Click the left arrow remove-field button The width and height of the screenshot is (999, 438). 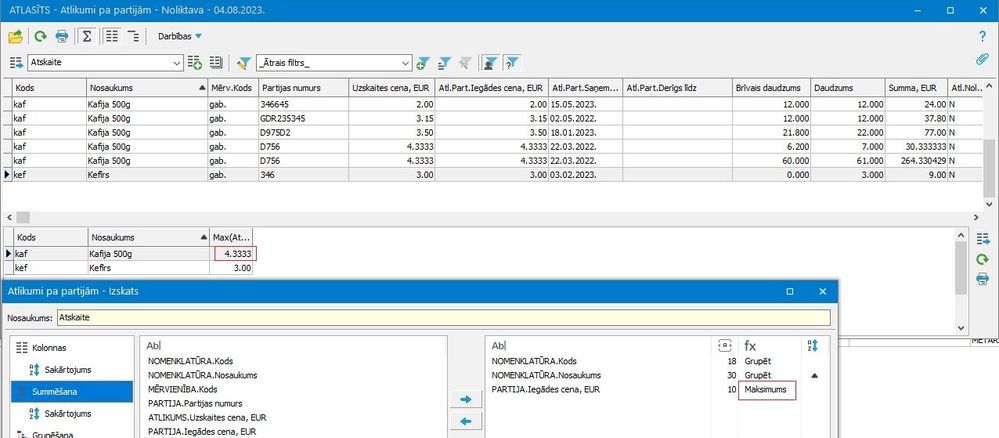[x=464, y=421]
